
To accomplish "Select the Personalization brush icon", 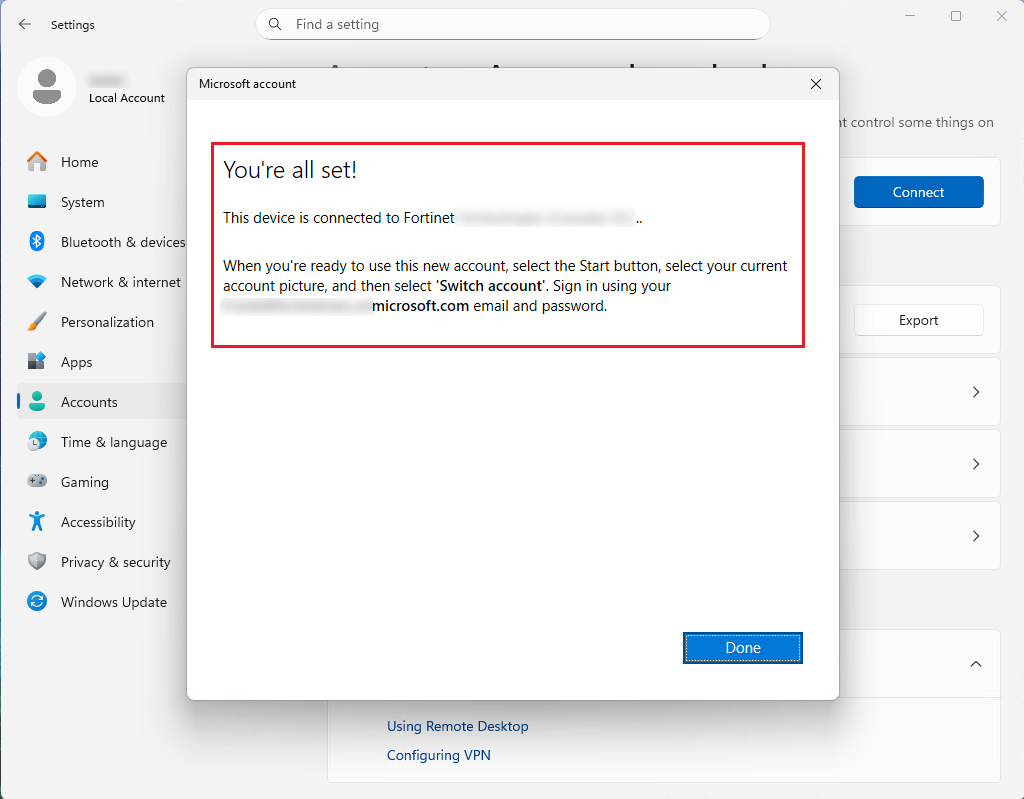I will click(35, 321).
